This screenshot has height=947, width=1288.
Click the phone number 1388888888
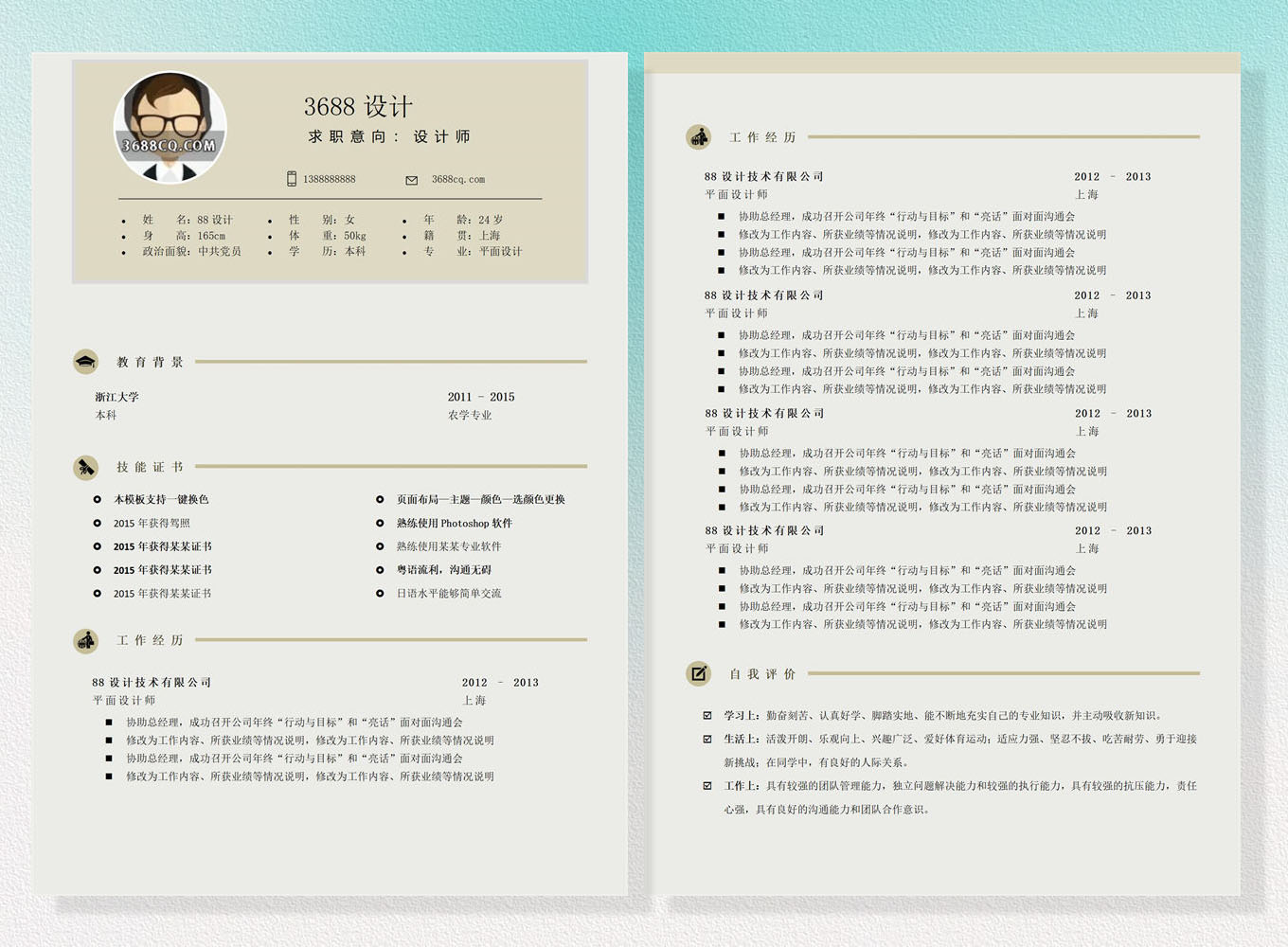pos(330,179)
